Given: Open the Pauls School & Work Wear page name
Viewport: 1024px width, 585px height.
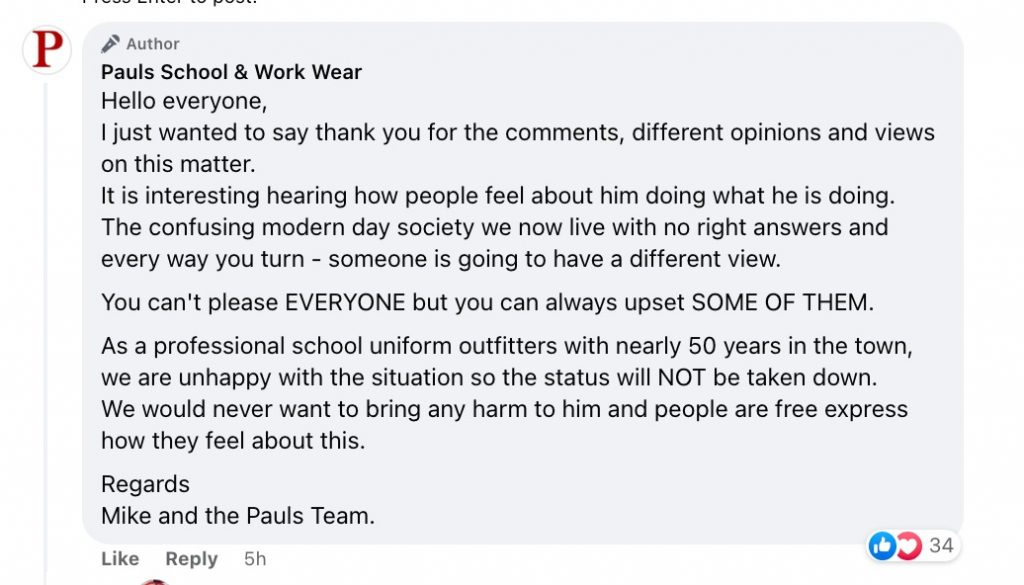Looking at the screenshot, I should point(231,72).
